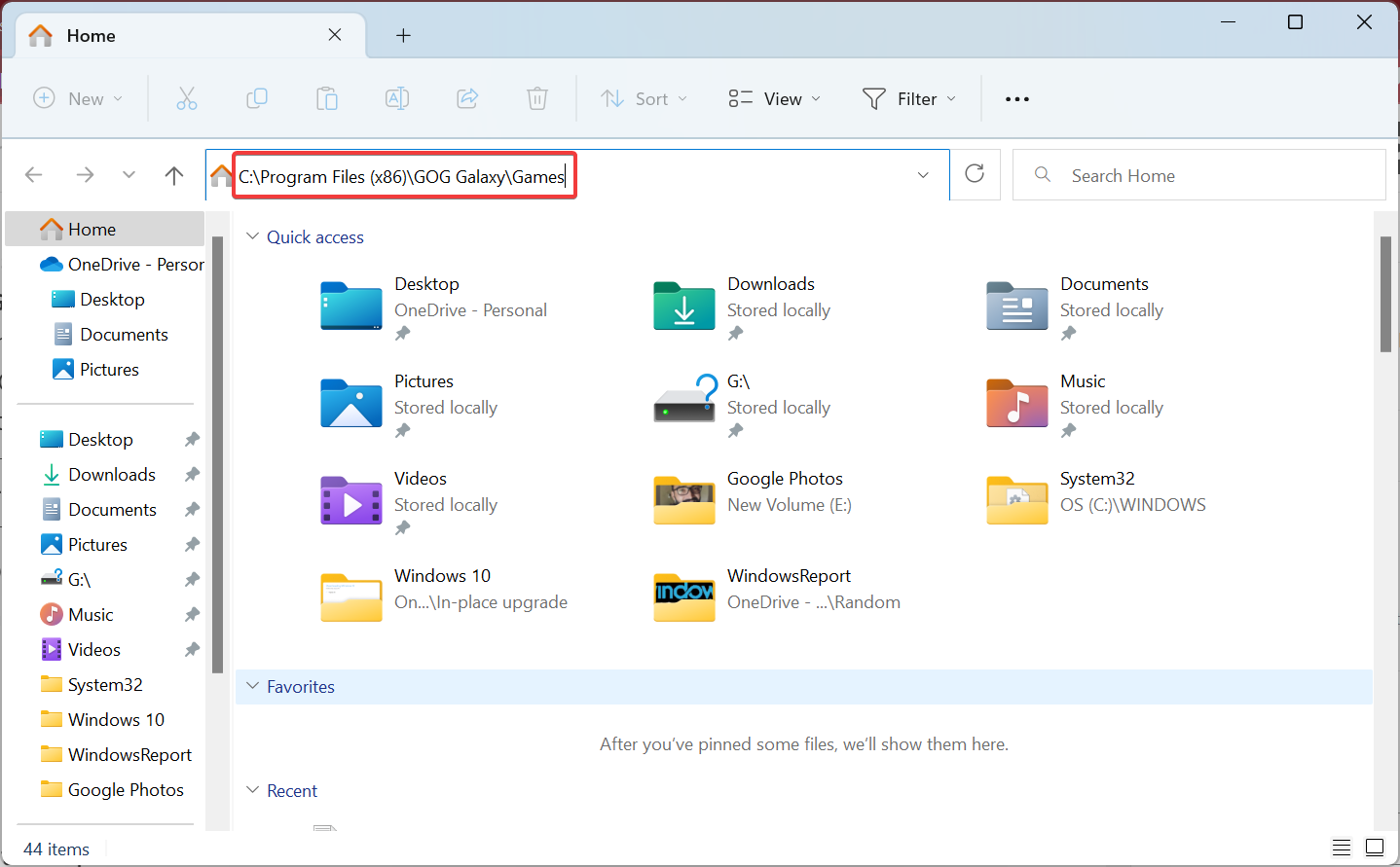Viewport: 1400px width, 867px height.
Task: Open the address bar history dropdown
Action: click(x=923, y=175)
